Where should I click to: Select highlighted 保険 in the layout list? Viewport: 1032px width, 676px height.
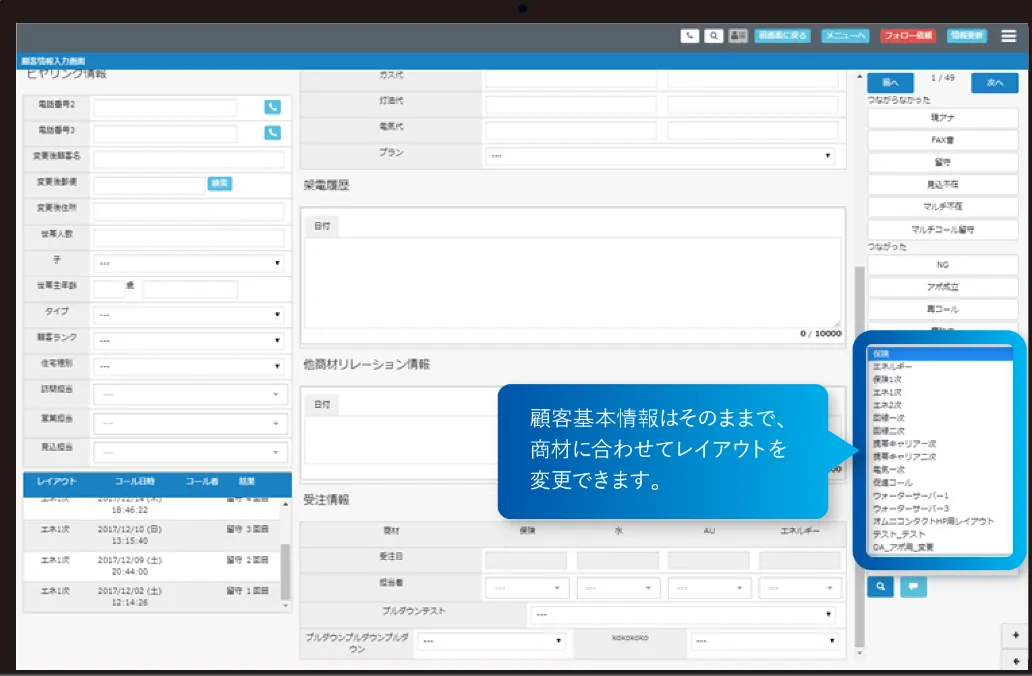(x=939, y=354)
